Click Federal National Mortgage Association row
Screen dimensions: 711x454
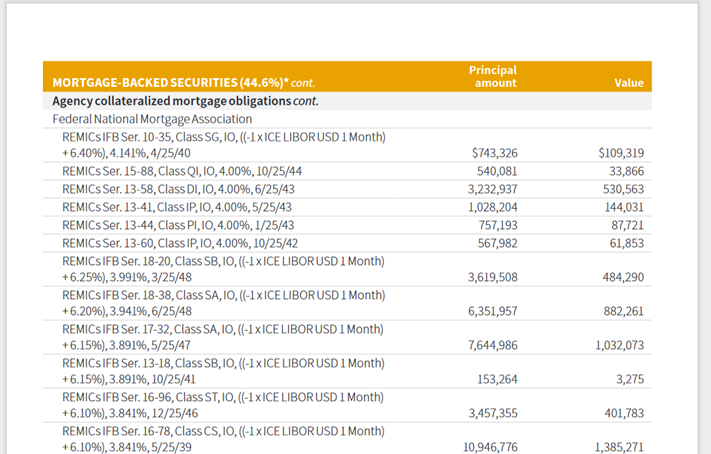click(152, 119)
